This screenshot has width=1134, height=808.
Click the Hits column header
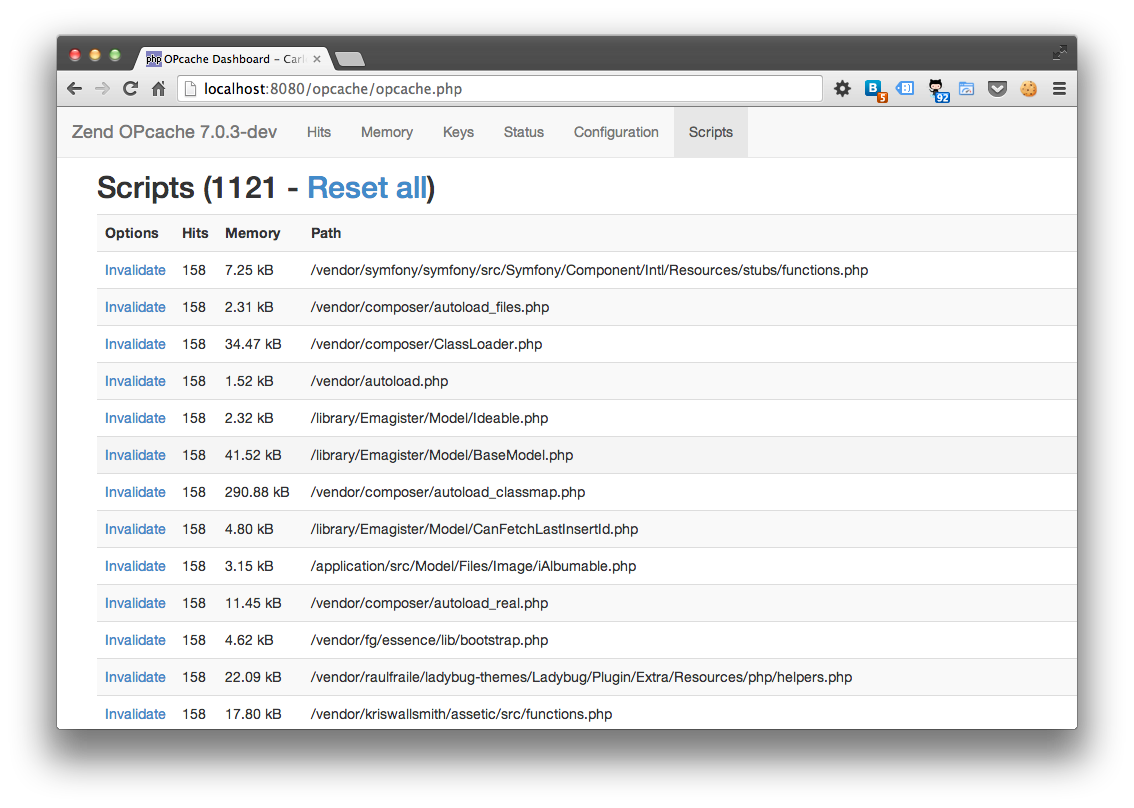tap(195, 233)
